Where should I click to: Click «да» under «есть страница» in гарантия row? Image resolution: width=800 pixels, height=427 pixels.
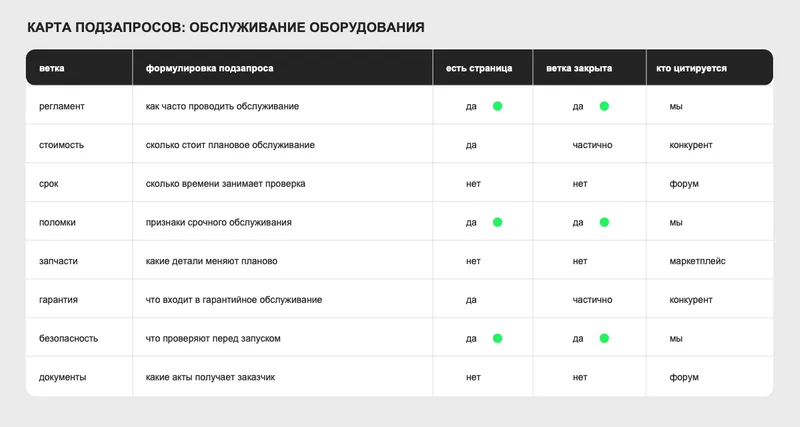[x=471, y=299]
